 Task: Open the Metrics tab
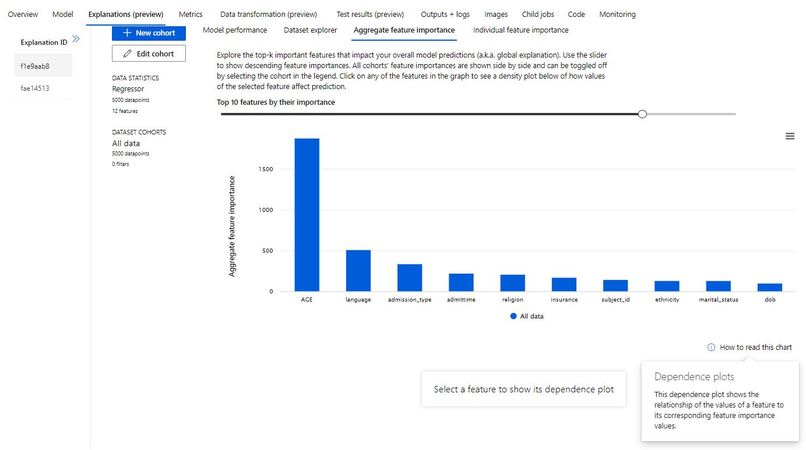tap(191, 14)
